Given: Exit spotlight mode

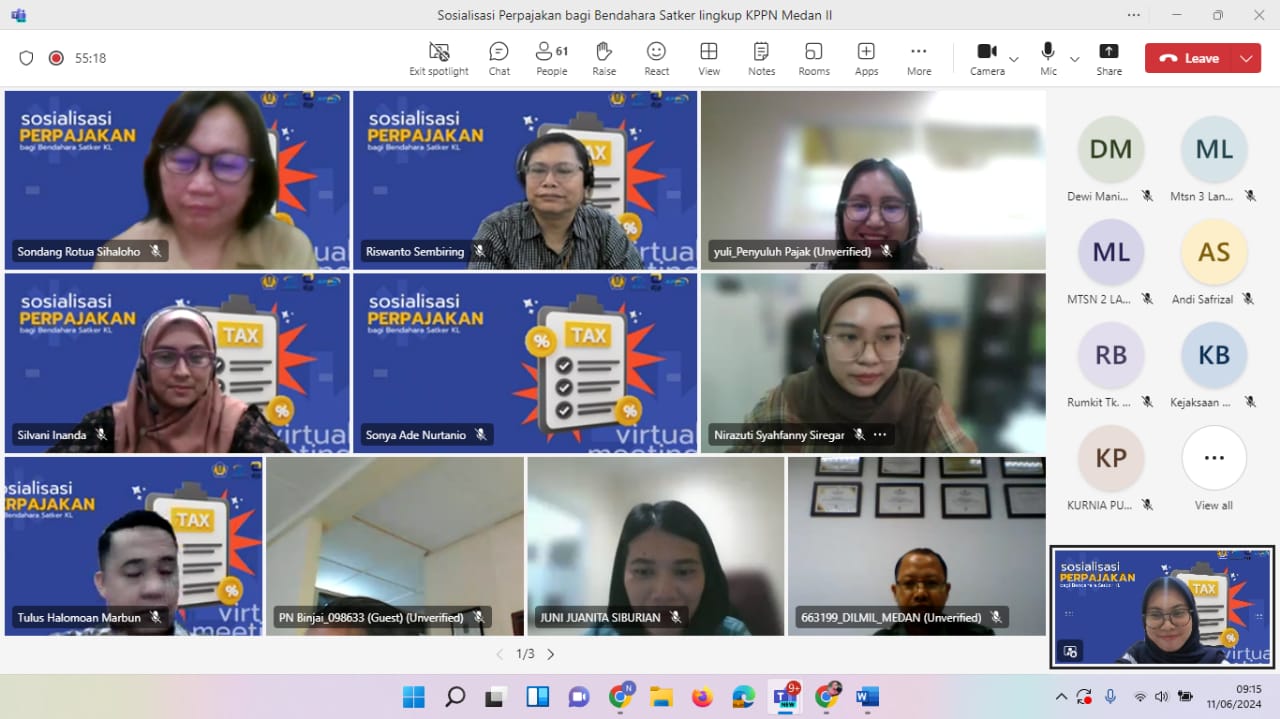Looking at the screenshot, I should click(x=439, y=58).
